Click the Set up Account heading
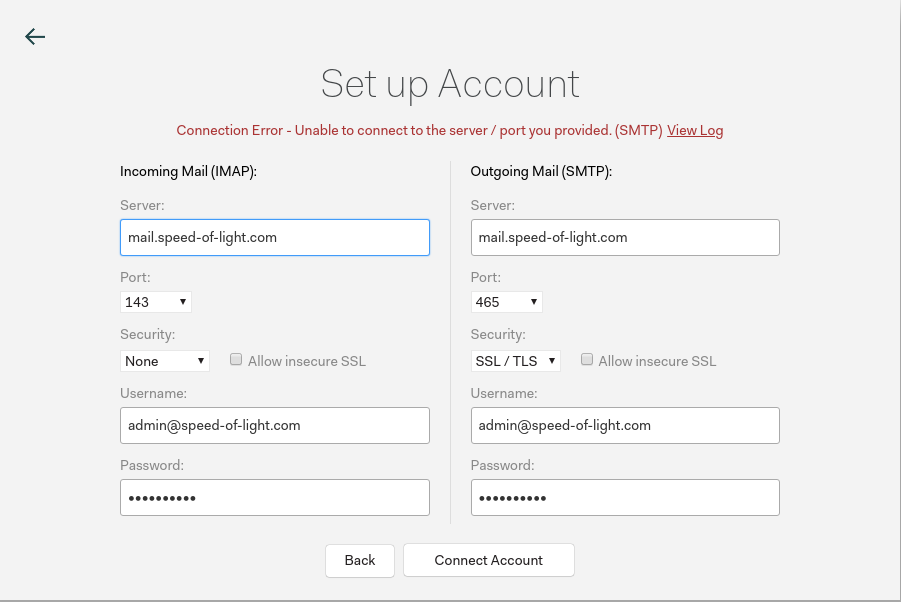The height and width of the screenshot is (602, 901). point(450,84)
